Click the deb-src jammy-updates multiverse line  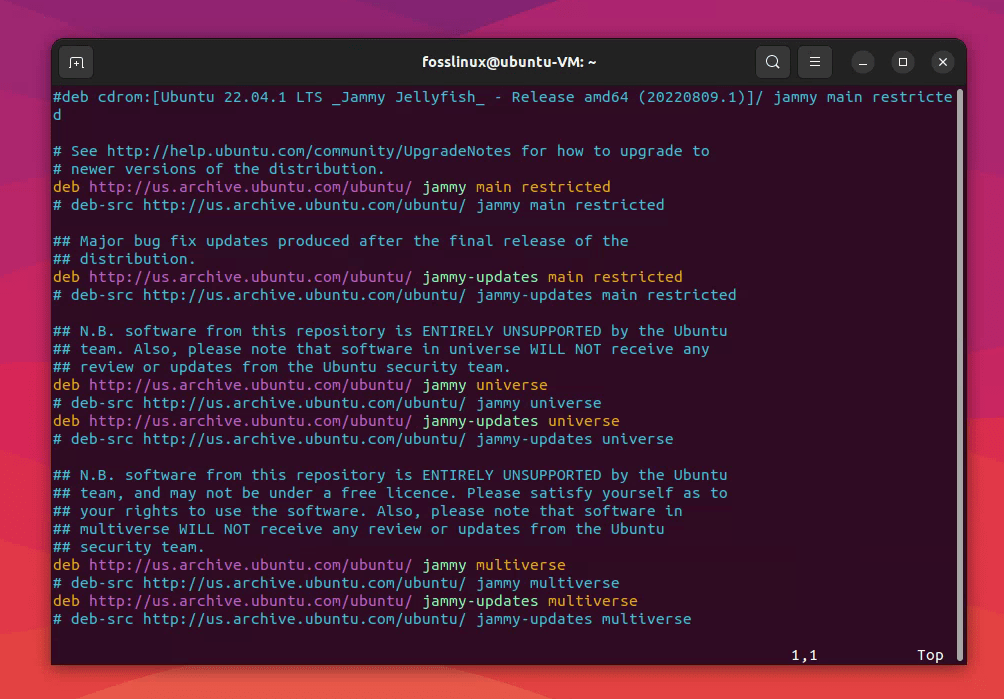[372, 619]
